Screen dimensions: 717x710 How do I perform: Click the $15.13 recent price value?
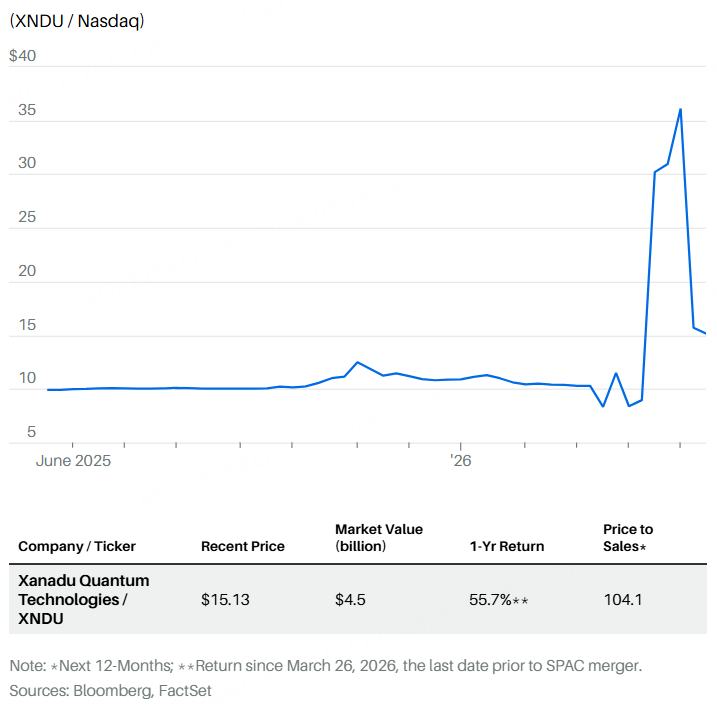[x=225, y=599]
